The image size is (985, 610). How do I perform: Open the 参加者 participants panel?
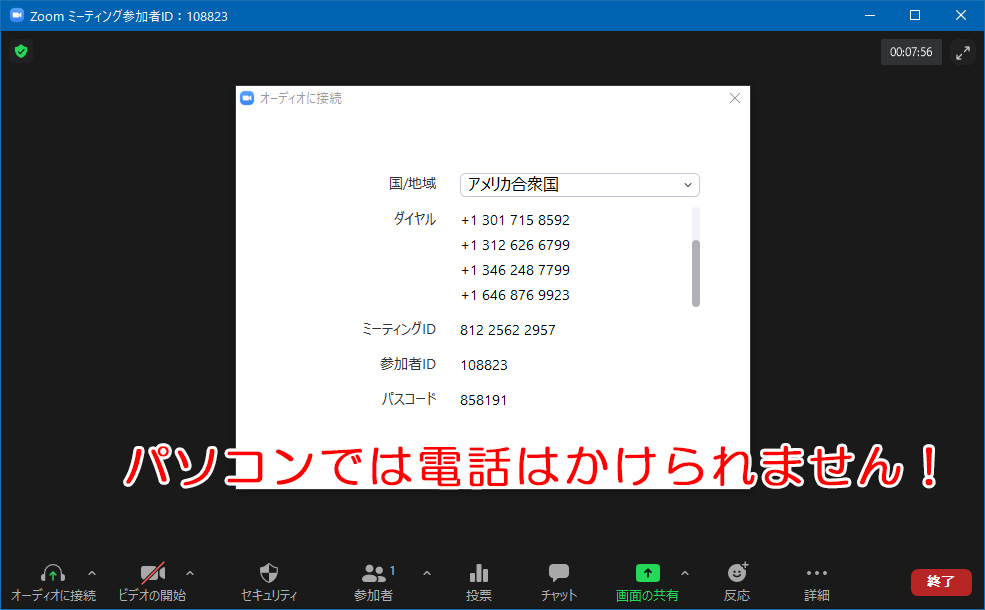tap(374, 574)
